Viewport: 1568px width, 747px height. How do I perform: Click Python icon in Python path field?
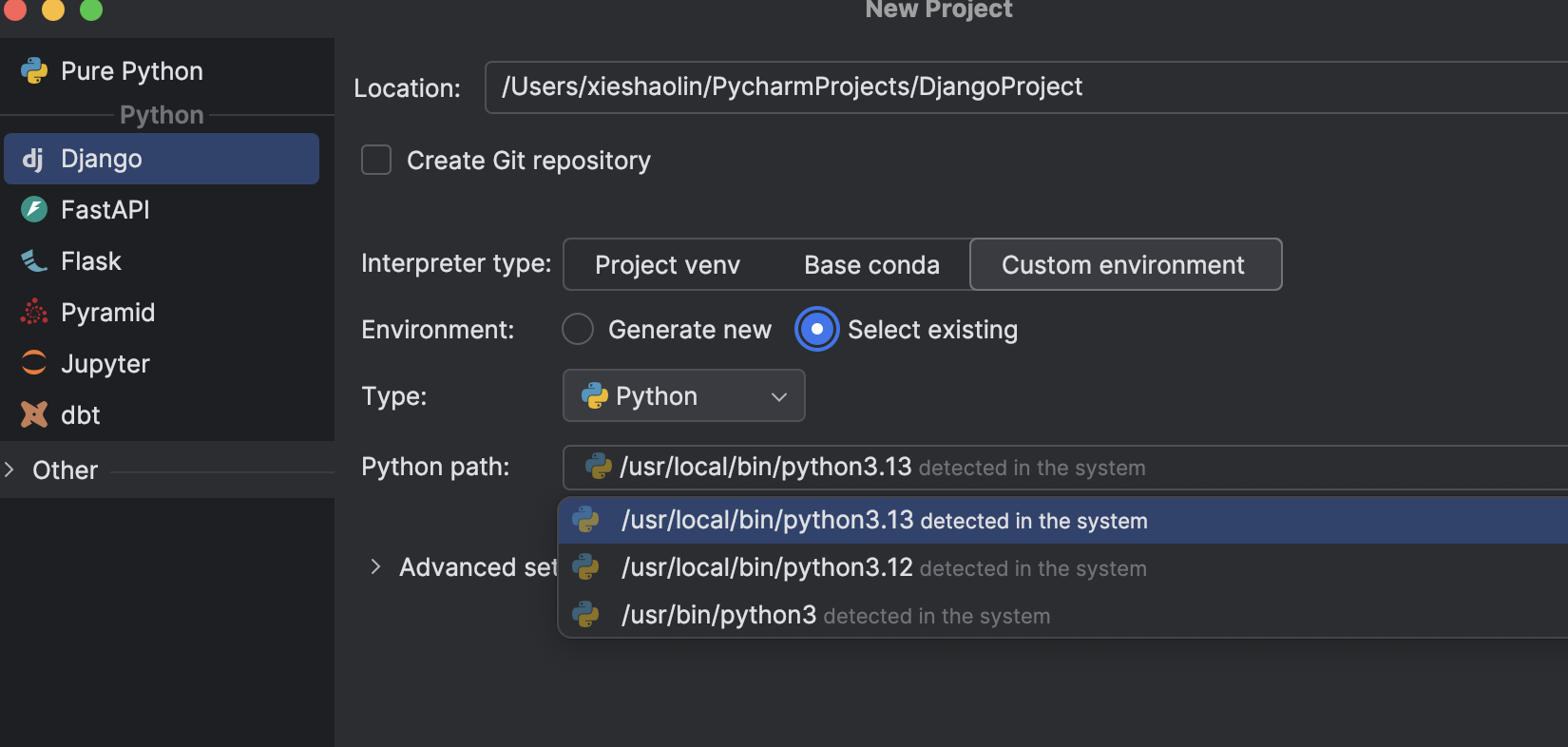(x=599, y=467)
